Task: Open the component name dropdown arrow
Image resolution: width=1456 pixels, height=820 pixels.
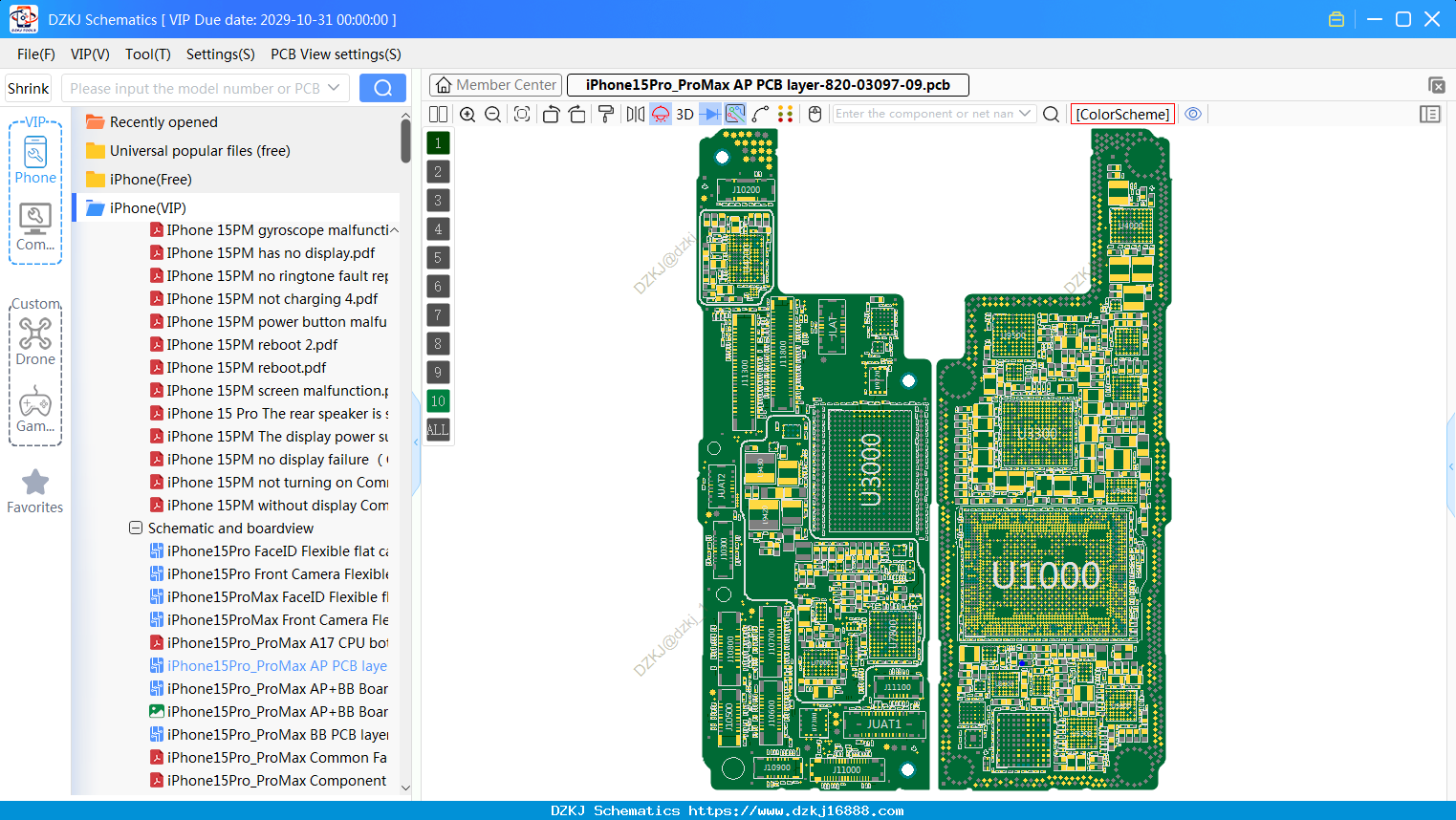Action: pos(1025,114)
